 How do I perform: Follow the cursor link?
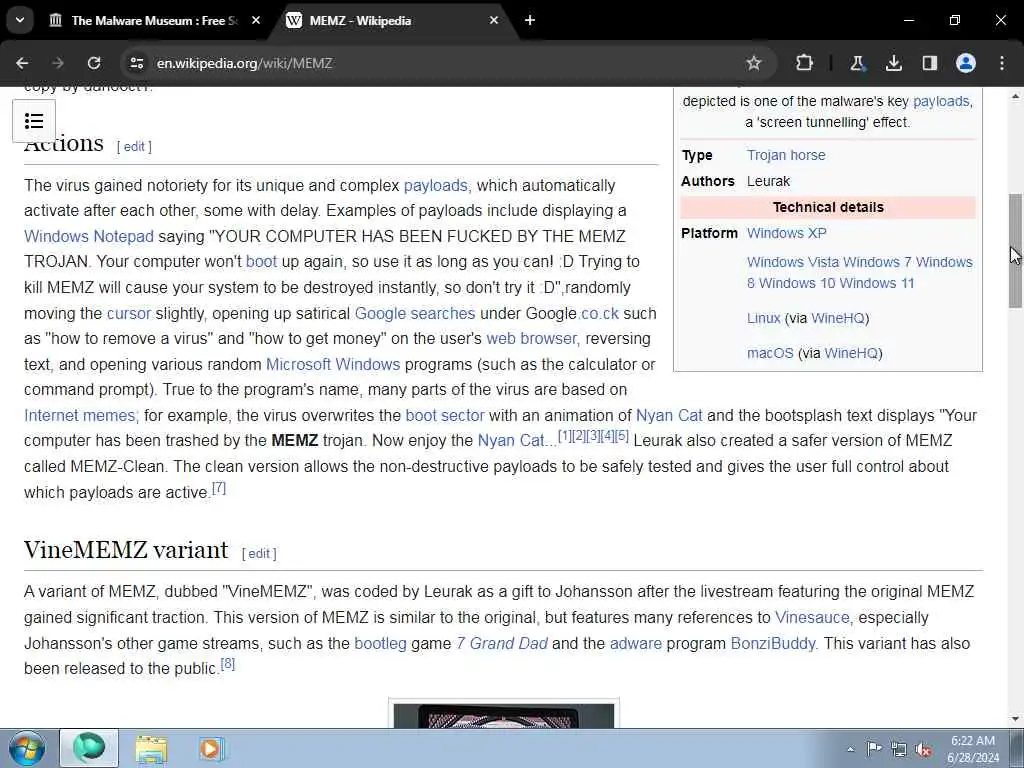[x=129, y=313]
